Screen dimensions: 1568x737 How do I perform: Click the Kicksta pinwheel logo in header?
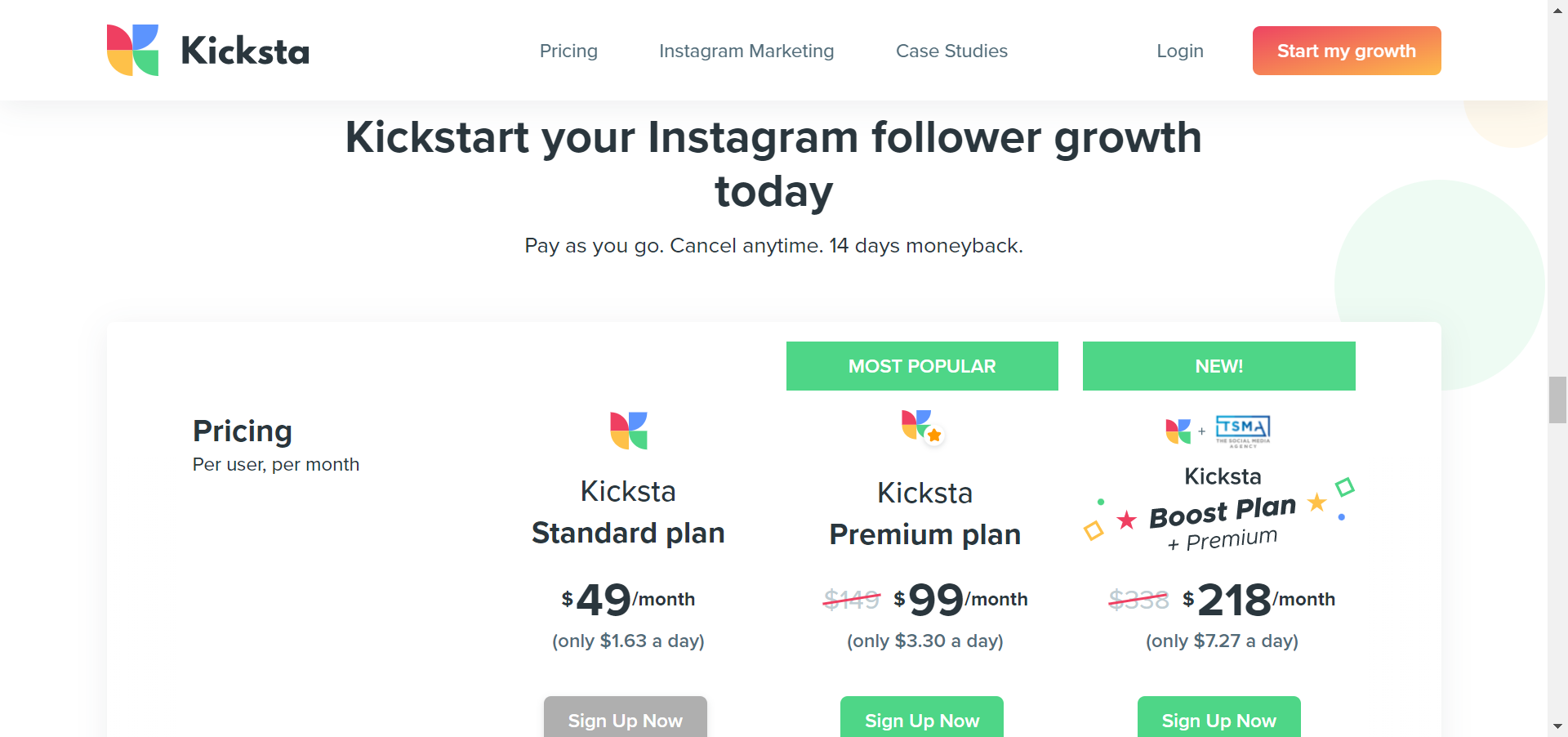(x=132, y=51)
